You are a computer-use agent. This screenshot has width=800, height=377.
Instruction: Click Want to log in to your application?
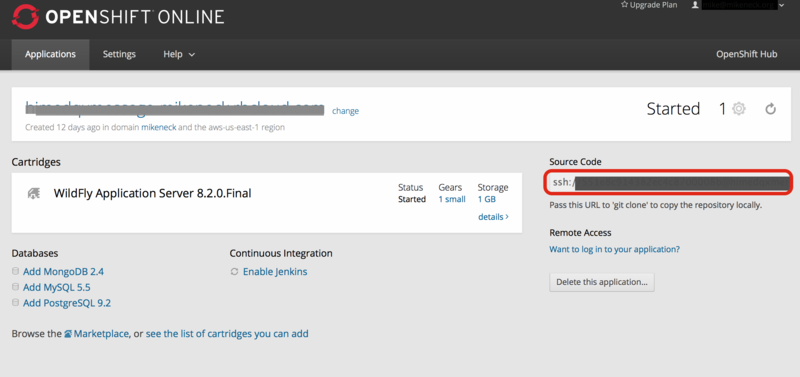614,249
